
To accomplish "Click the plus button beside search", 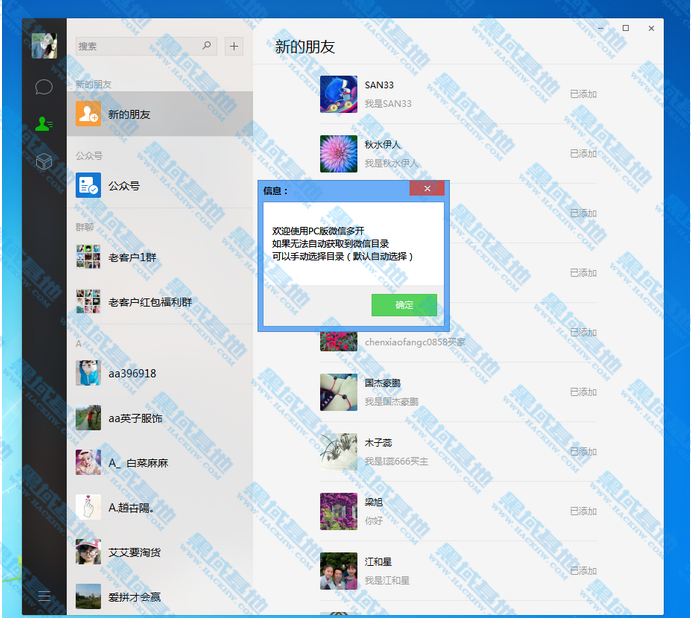I will click(234, 46).
